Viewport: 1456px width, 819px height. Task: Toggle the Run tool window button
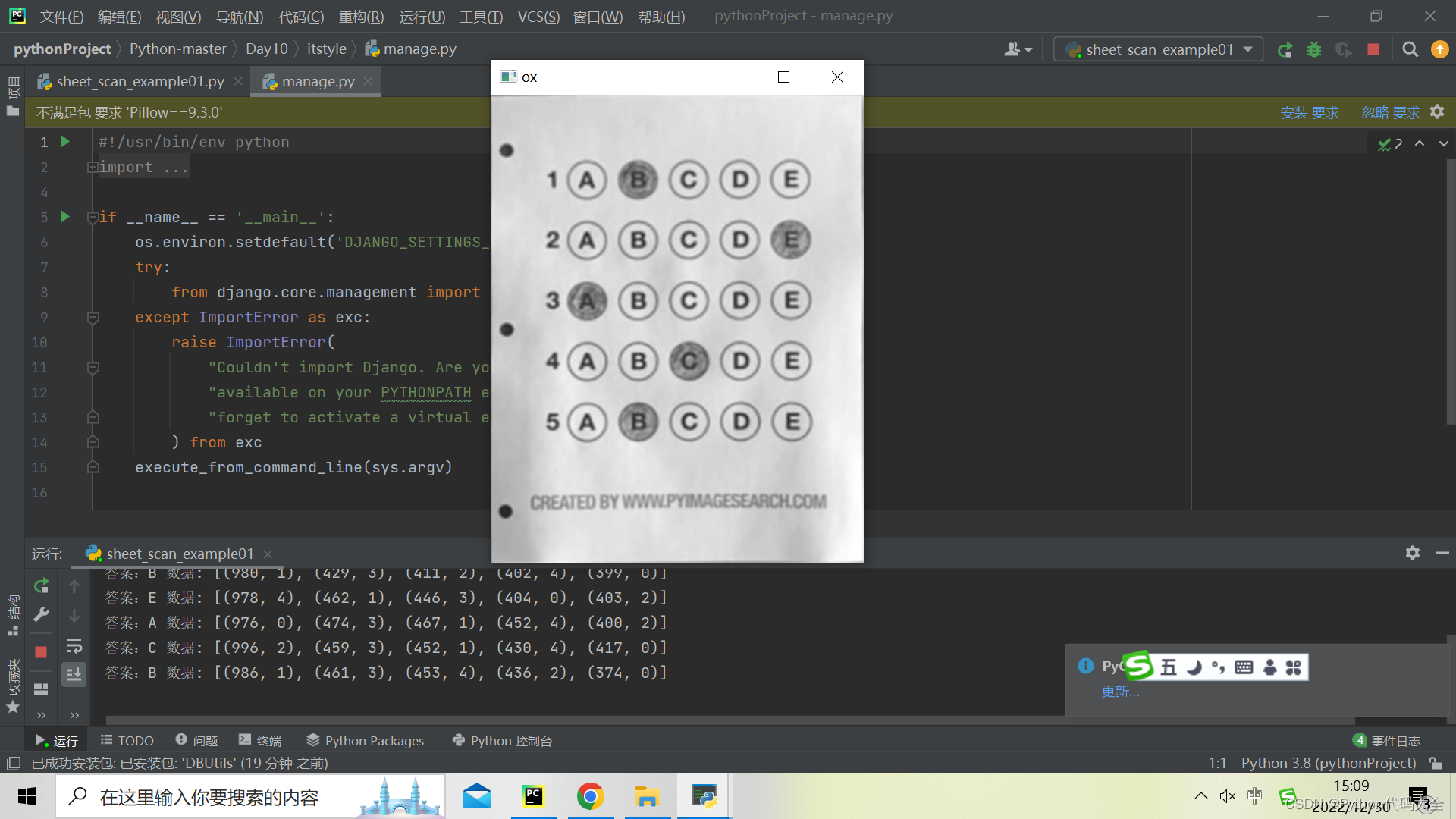pyautogui.click(x=56, y=741)
